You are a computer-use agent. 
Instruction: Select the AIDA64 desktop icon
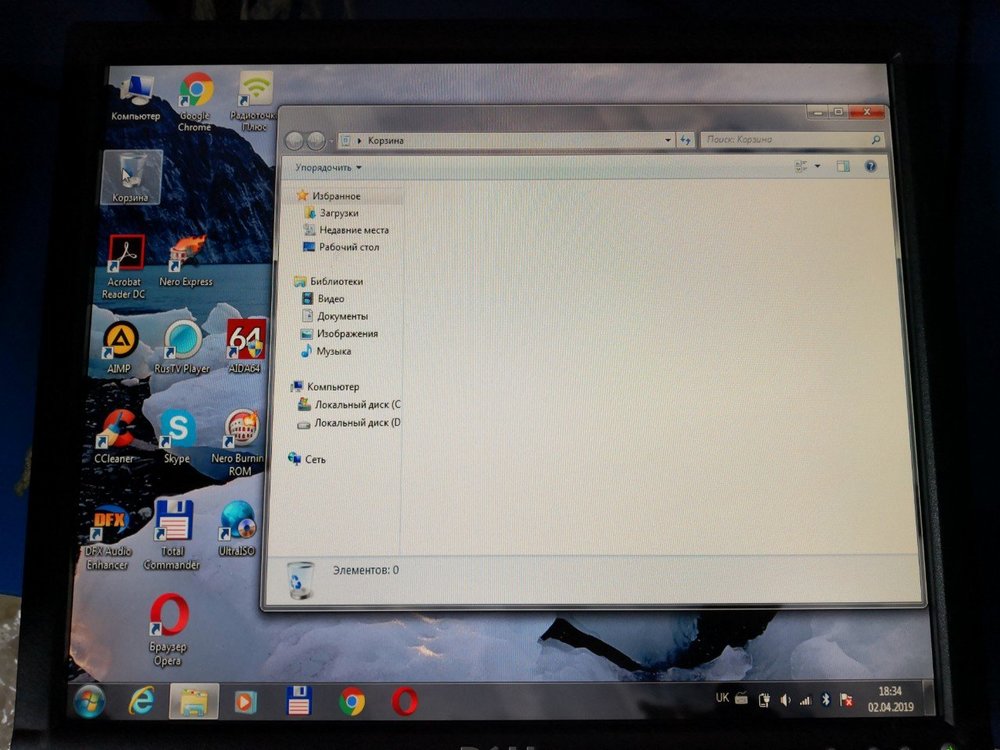point(245,342)
